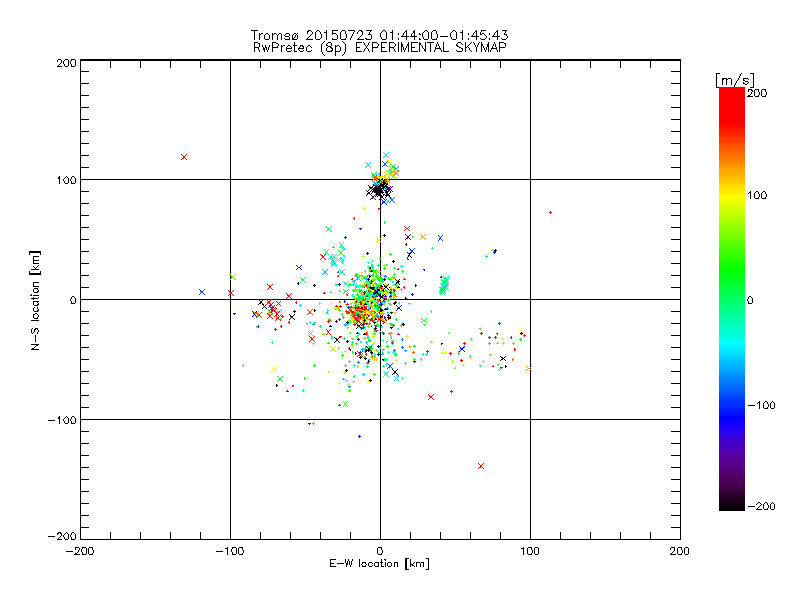Click the colorbar label '100' beside yellow

pyautogui.click(x=757, y=195)
